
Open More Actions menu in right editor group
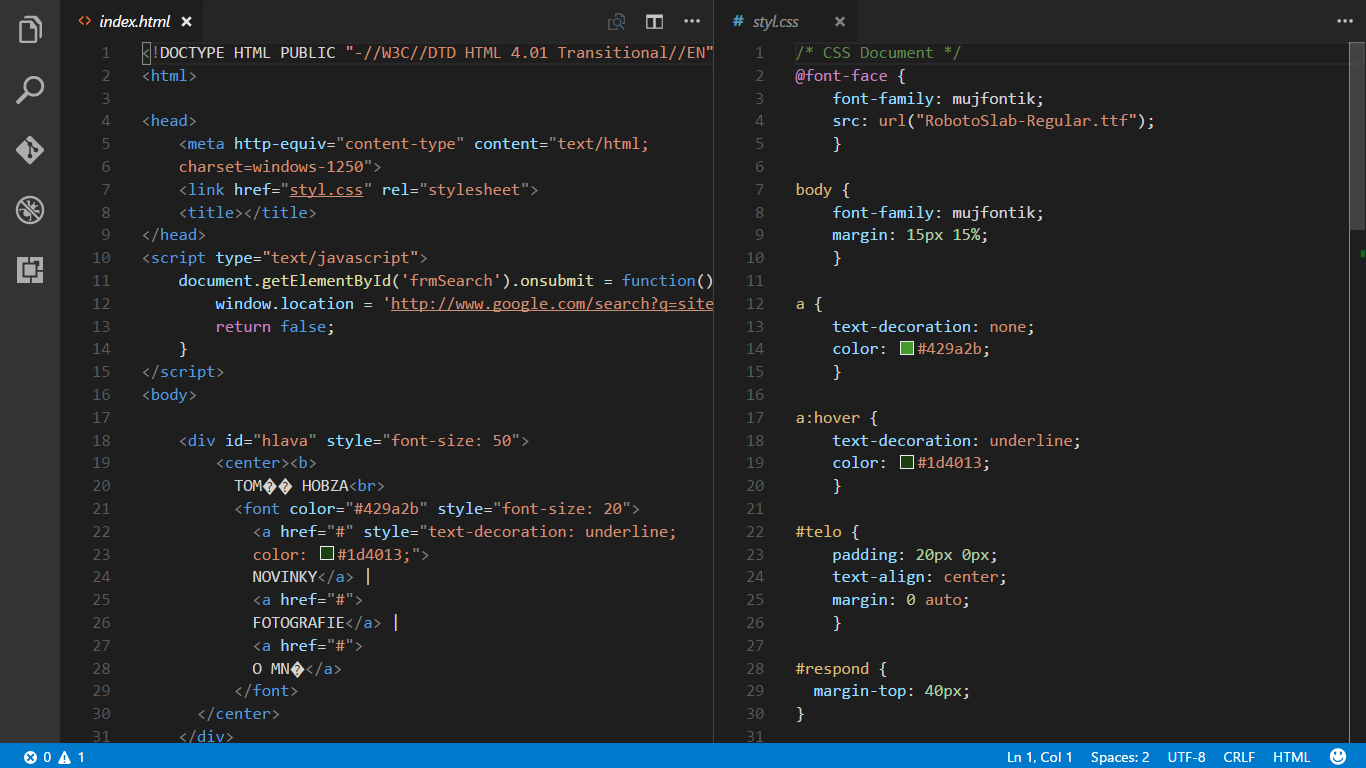pos(1345,21)
